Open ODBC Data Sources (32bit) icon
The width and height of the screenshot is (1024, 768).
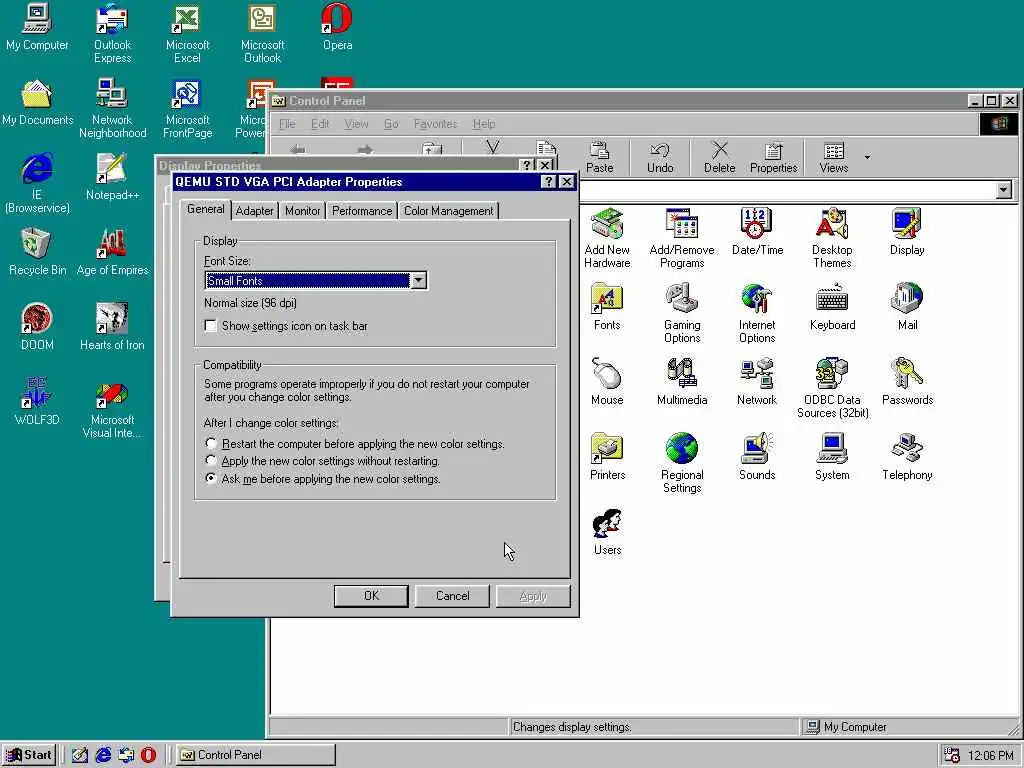point(832,388)
